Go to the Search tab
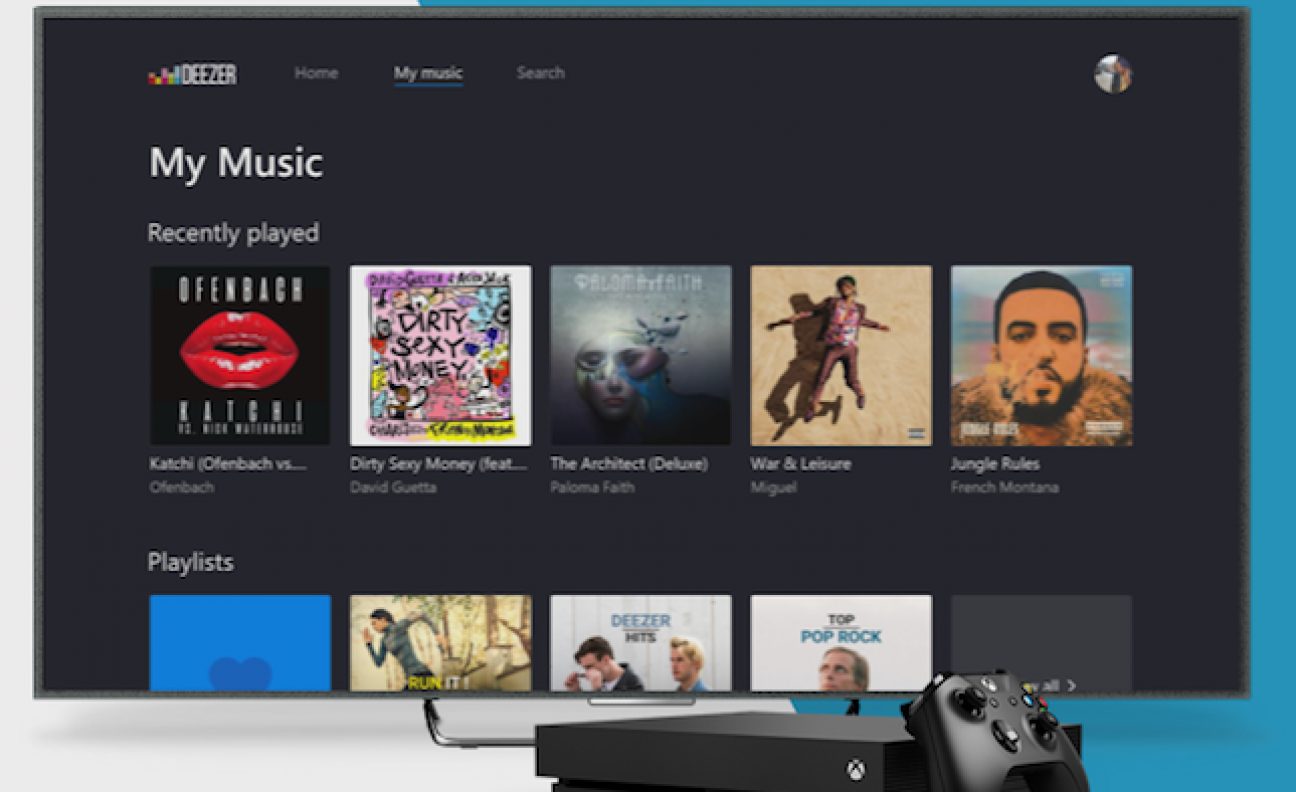The image size is (1296, 792). click(x=540, y=73)
